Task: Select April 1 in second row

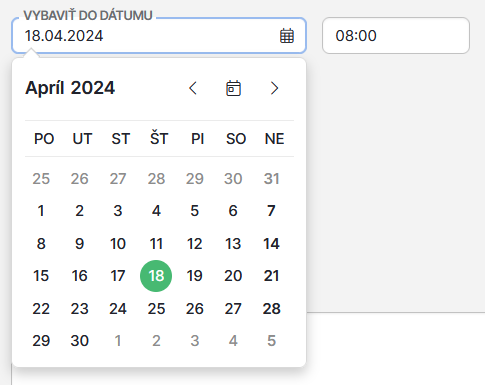Action: 41,211
